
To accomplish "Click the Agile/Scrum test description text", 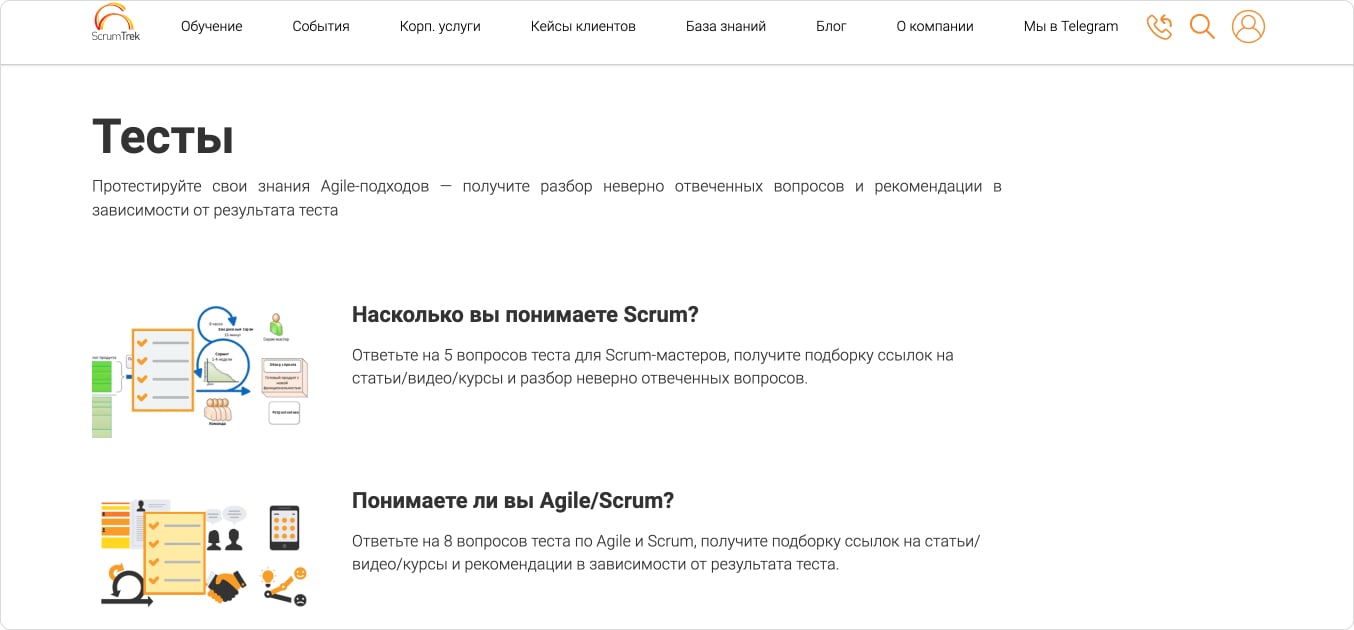I will tap(665, 550).
